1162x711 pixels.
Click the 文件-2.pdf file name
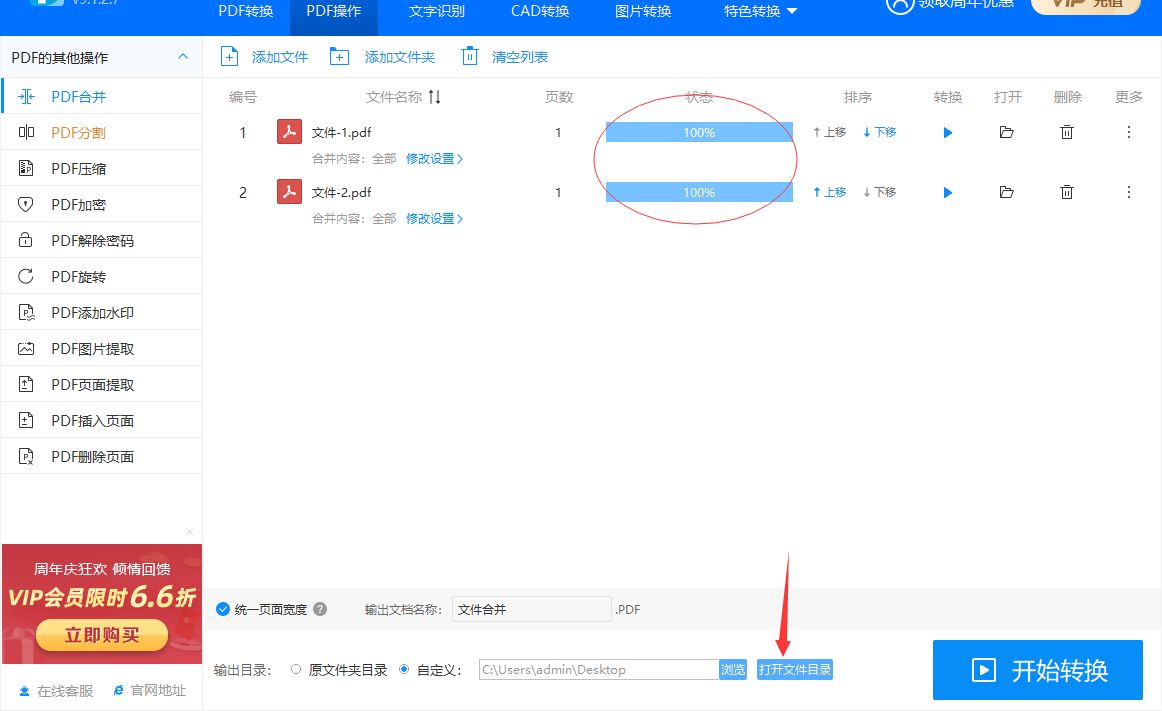[342, 193]
